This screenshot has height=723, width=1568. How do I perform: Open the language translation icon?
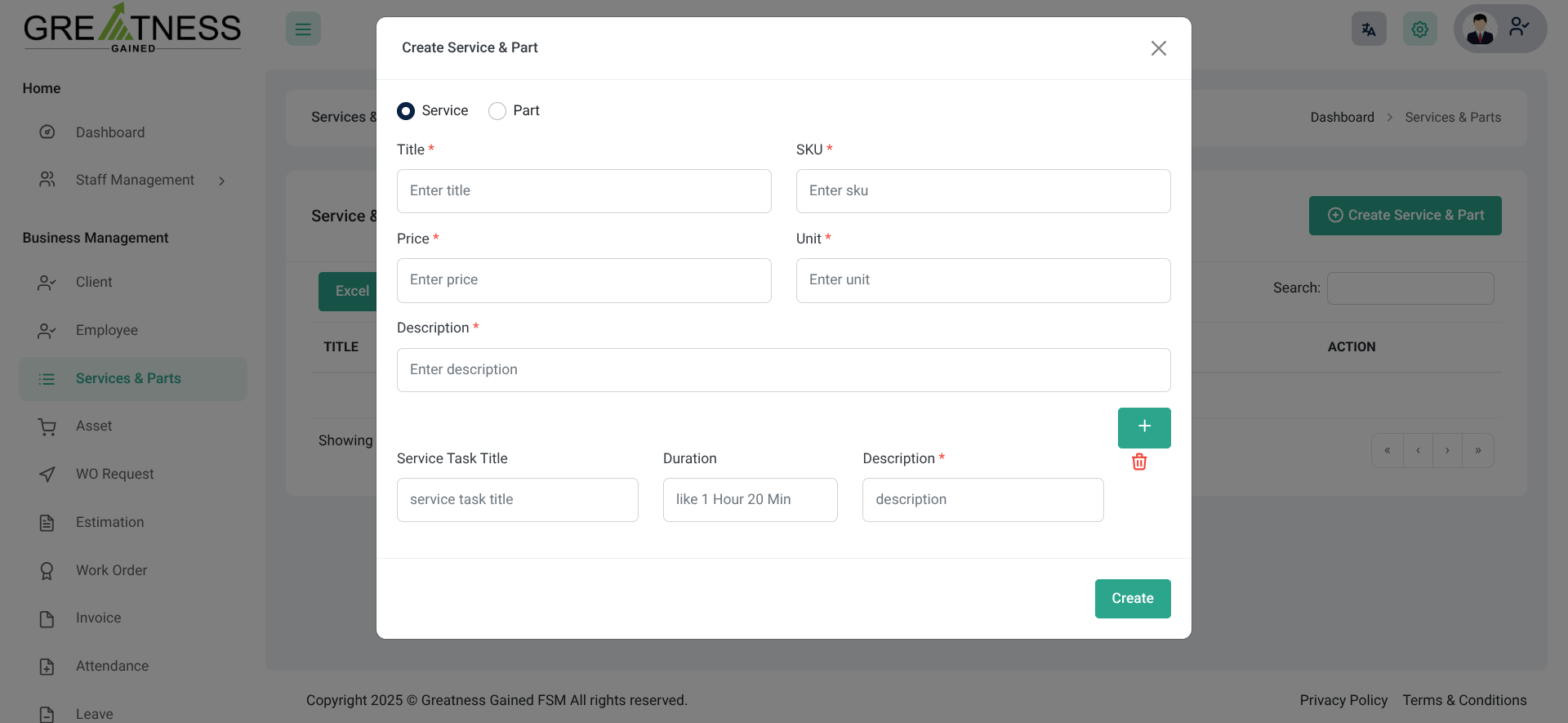[1369, 29]
